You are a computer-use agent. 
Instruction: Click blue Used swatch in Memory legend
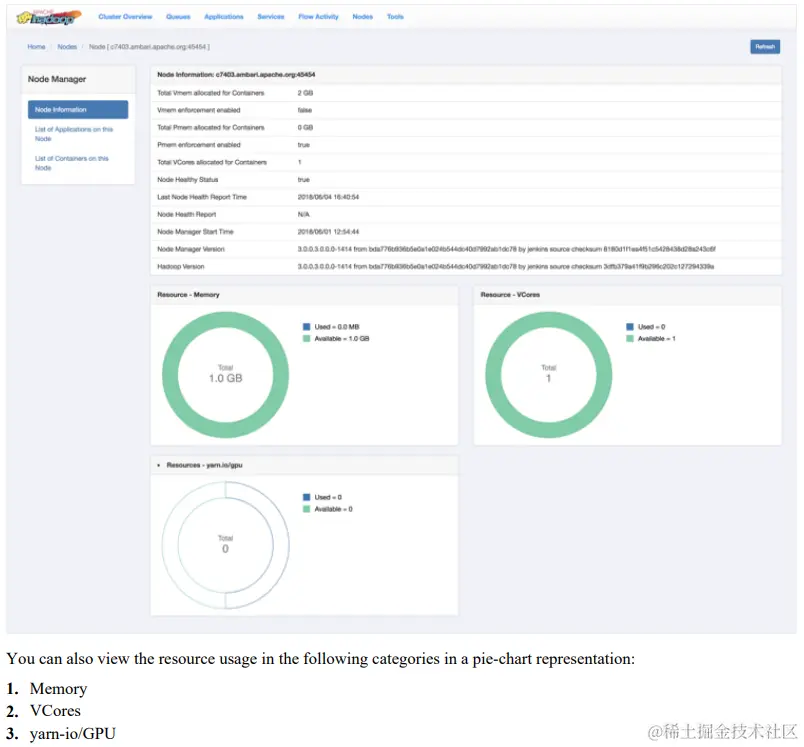[307, 327]
